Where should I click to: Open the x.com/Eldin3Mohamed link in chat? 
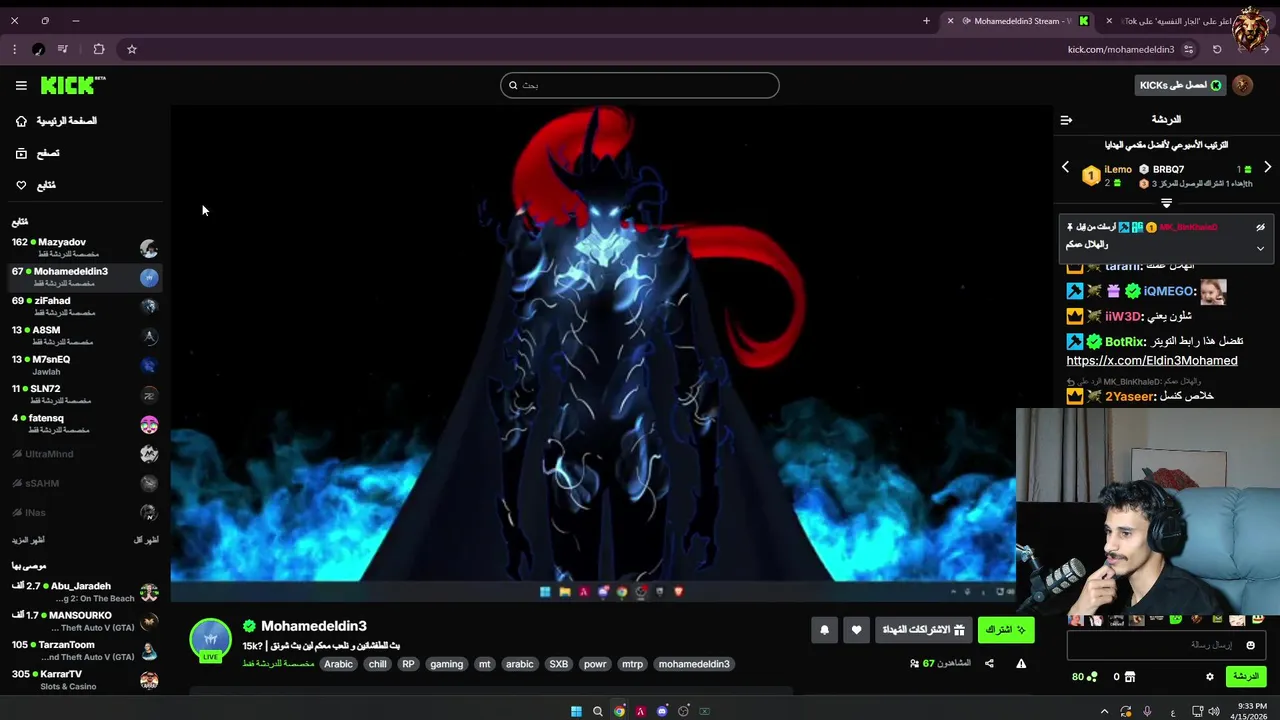click(x=1152, y=361)
